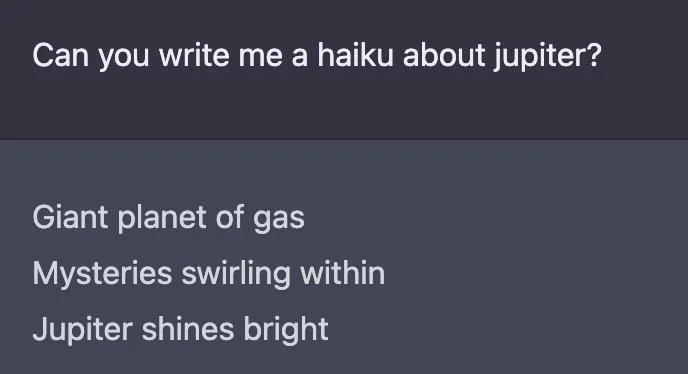Image resolution: width=688 pixels, height=374 pixels.
Task: Click the word 'you' in the prompt
Action: click(x=124, y=58)
